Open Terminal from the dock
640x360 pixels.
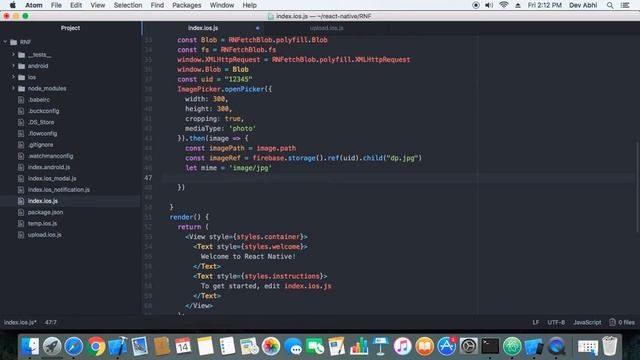tap(490, 347)
